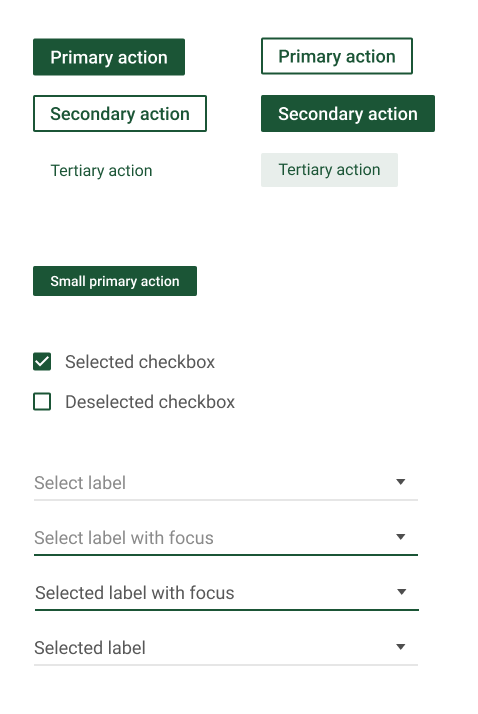Click the Small primary action button
The height and width of the screenshot is (714, 478).
point(115,281)
